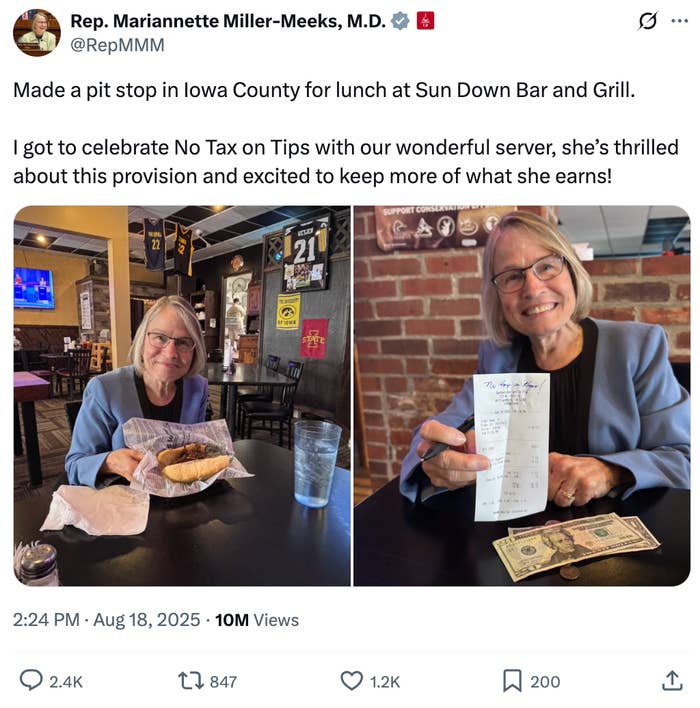700x708 pixels.
Task: Bookmark the post with the ribbon icon
Action: (512, 681)
